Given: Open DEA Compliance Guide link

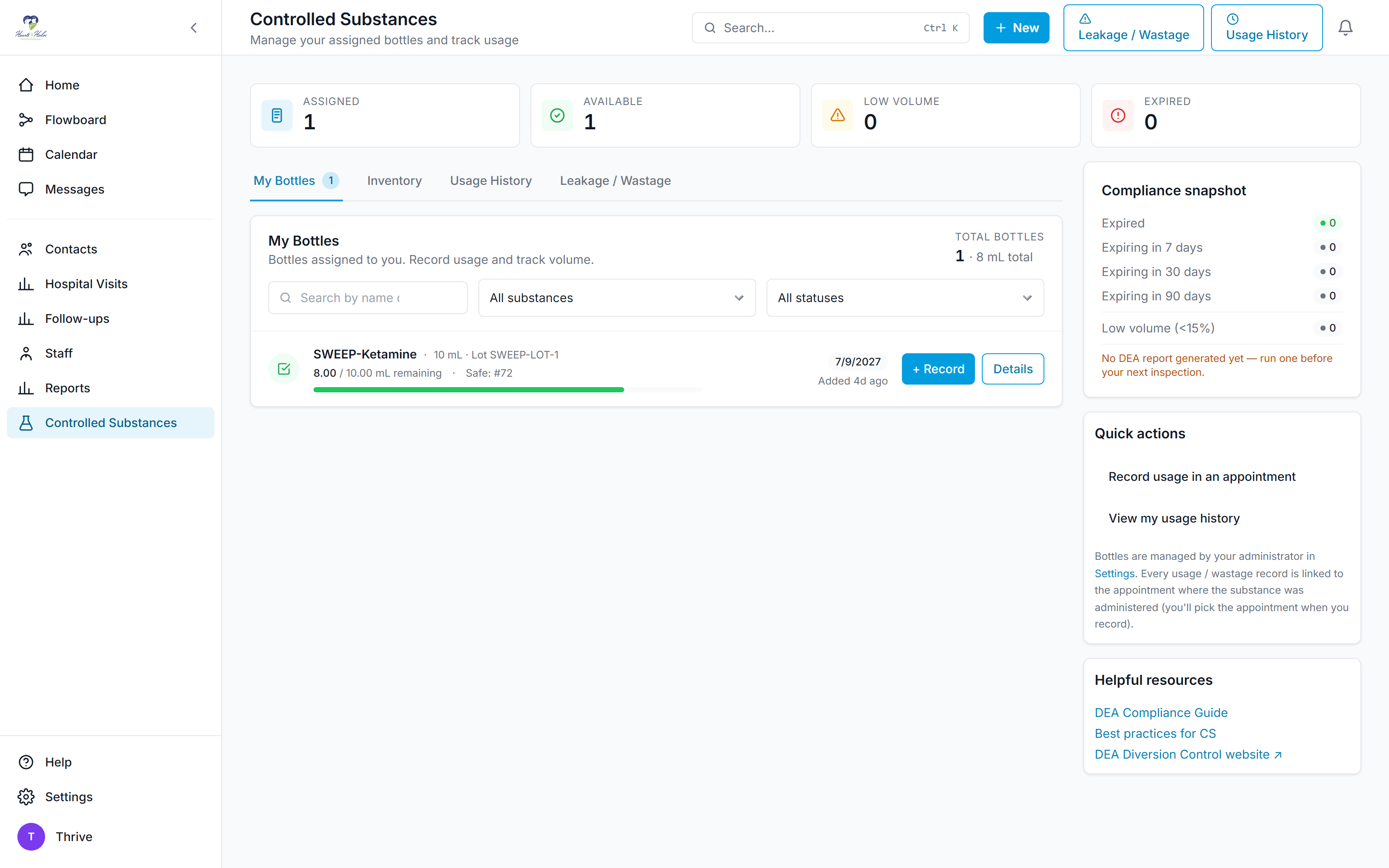Looking at the screenshot, I should click(x=1161, y=713).
